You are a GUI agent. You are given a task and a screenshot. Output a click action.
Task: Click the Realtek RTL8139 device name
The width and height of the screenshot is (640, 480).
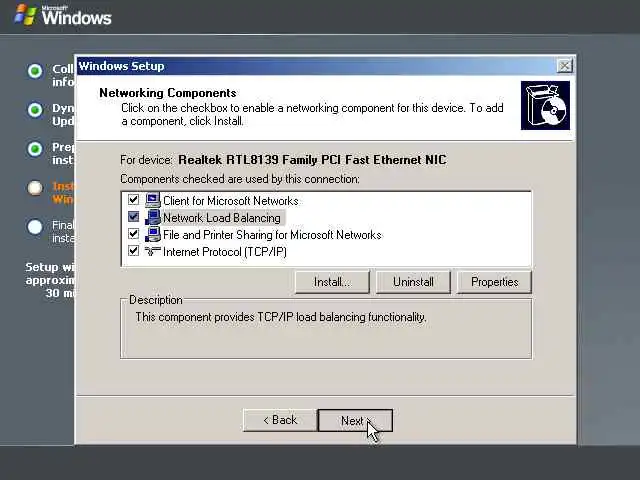[312, 160]
